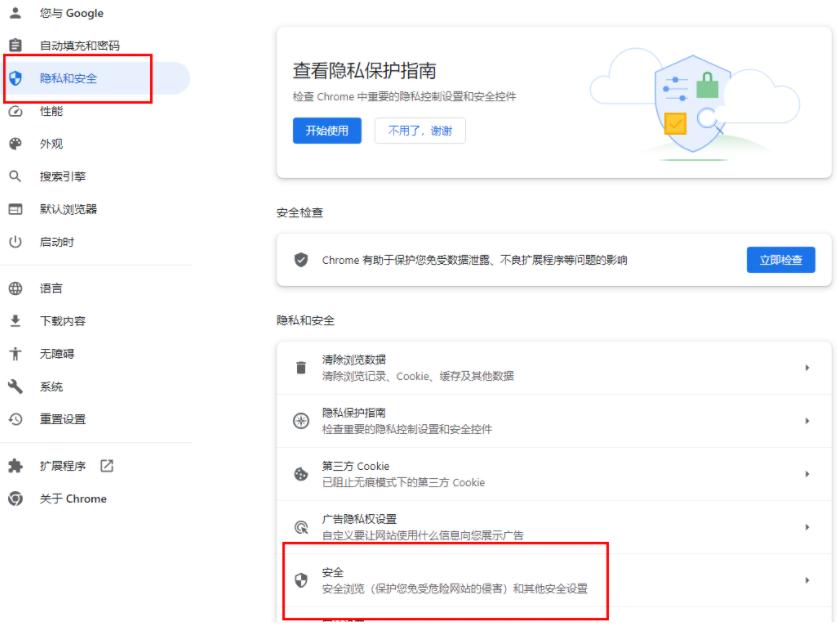
Task: Click the speedometer icon for 性能
Action: [x=15, y=111]
